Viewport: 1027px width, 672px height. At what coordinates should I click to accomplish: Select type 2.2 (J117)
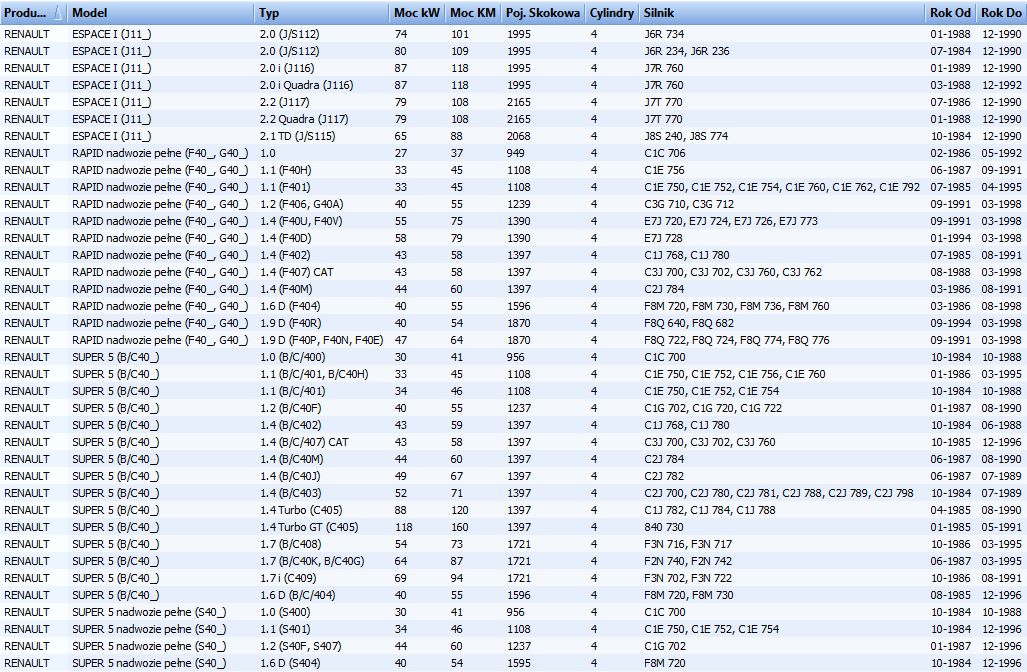[284, 102]
